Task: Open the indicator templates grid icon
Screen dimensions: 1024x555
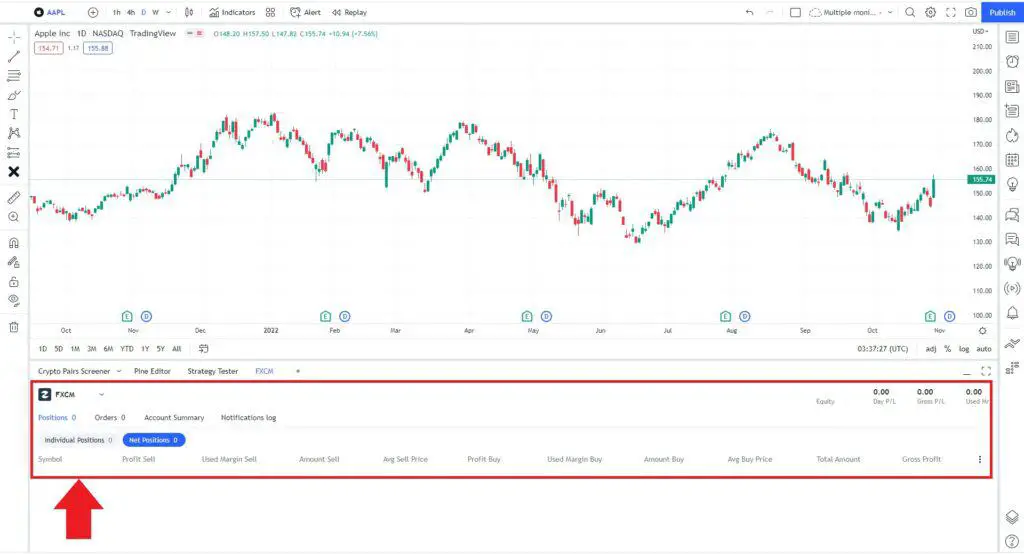Action: coord(270,12)
